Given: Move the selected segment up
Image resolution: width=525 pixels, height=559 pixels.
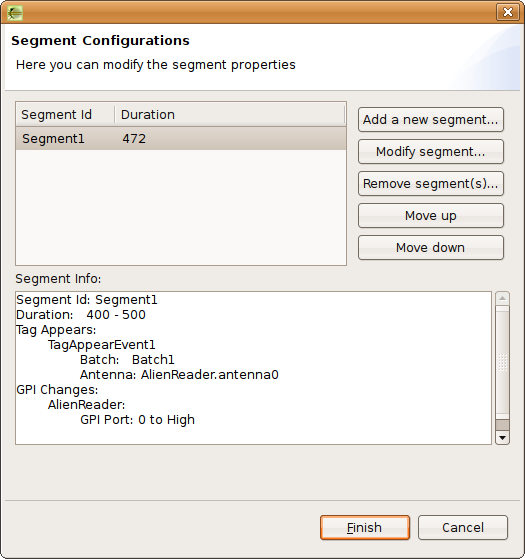Looking at the screenshot, I should tap(431, 216).
